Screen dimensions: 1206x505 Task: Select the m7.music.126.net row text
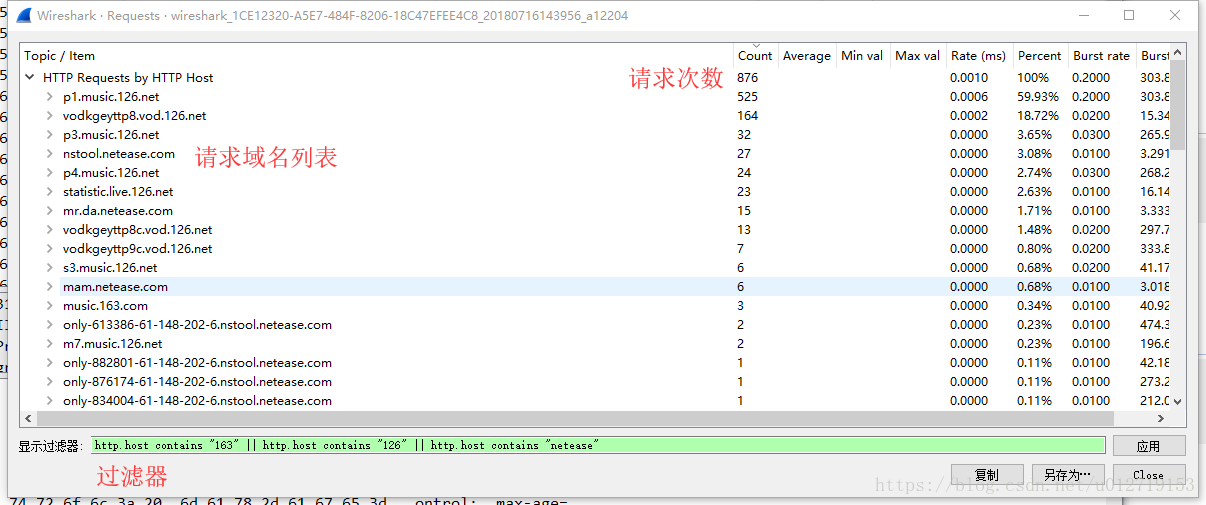coord(112,344)
